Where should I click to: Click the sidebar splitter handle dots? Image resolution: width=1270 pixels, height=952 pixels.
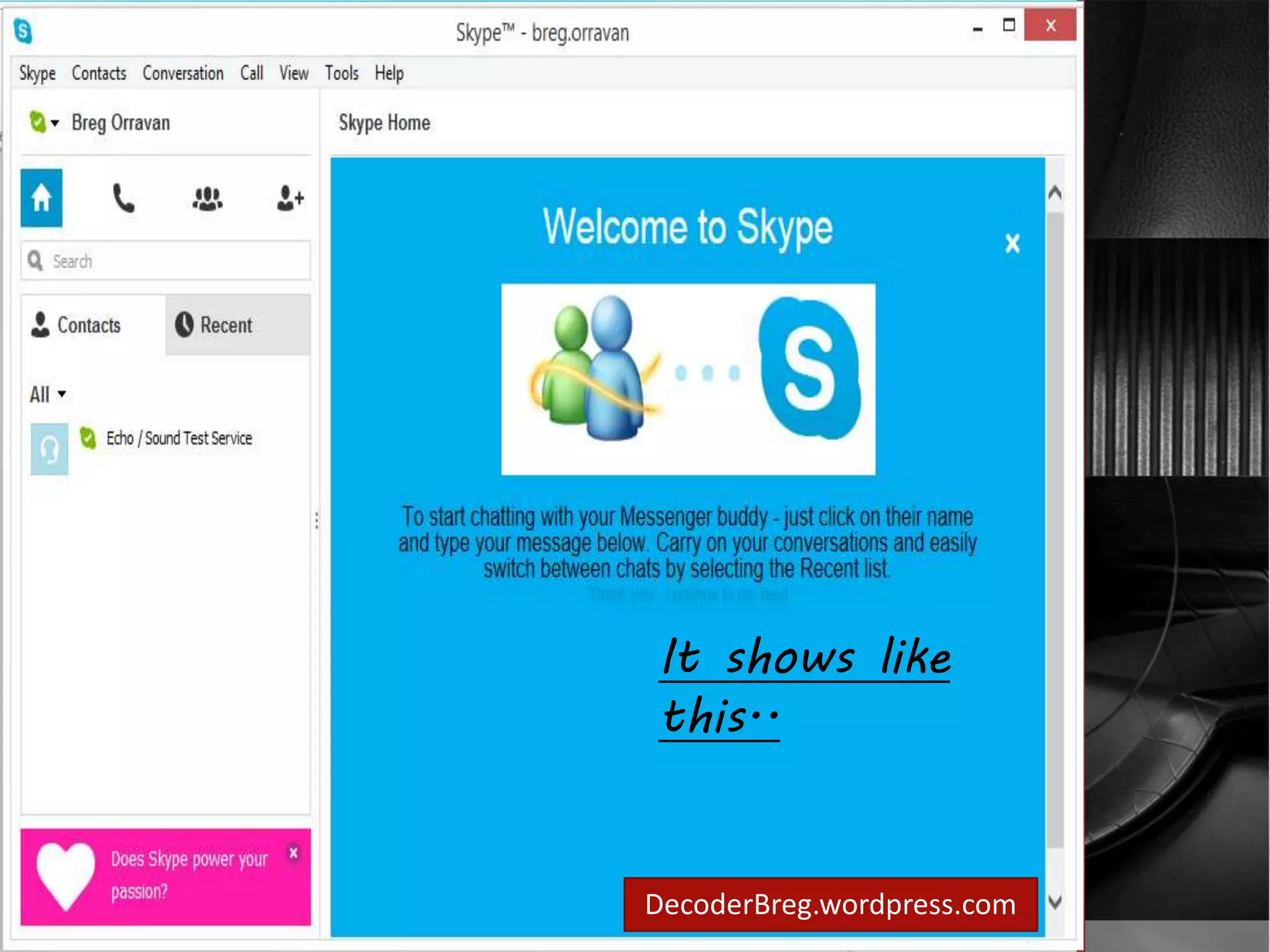(317, 521)
